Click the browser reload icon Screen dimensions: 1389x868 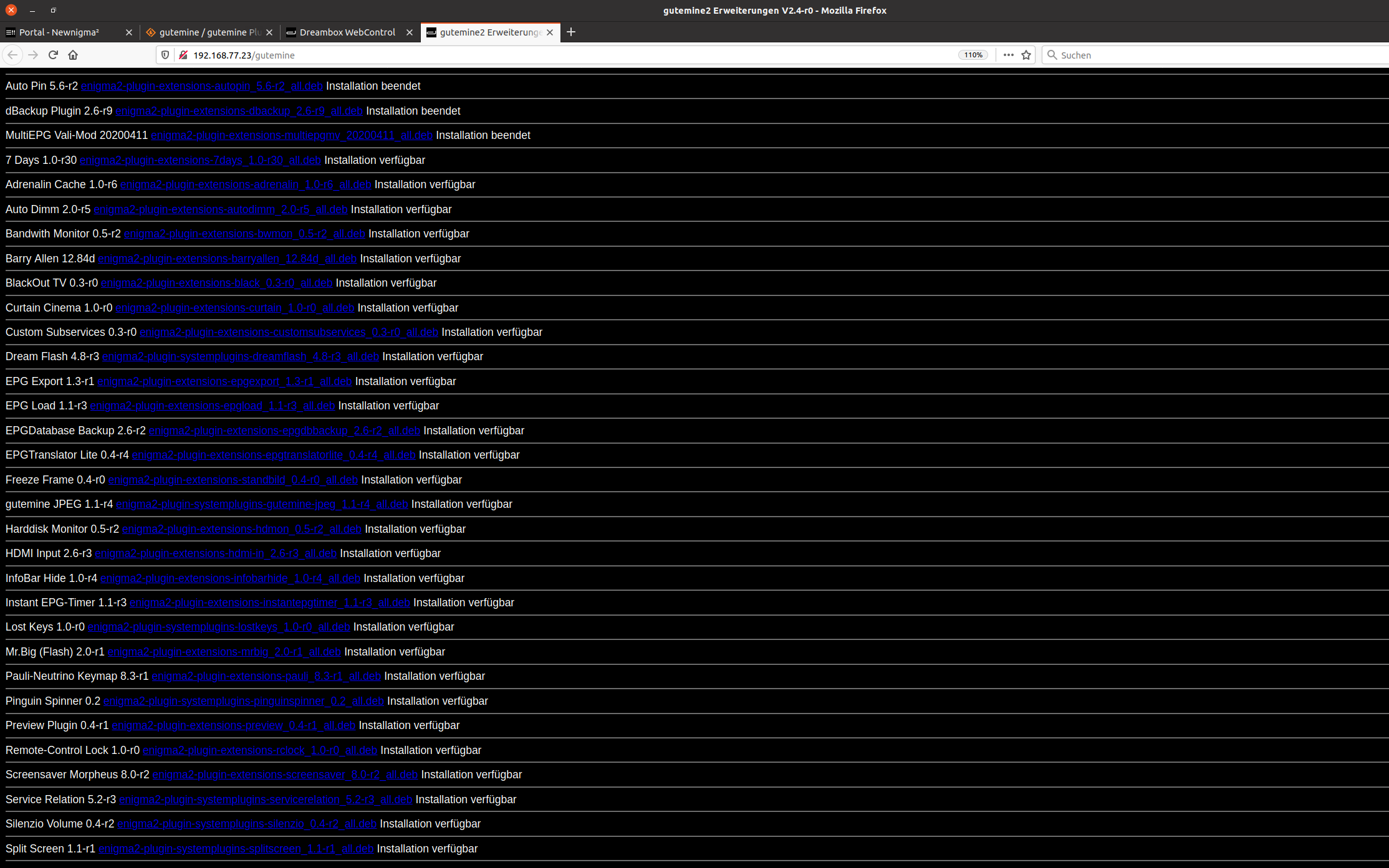coord(53,55)
